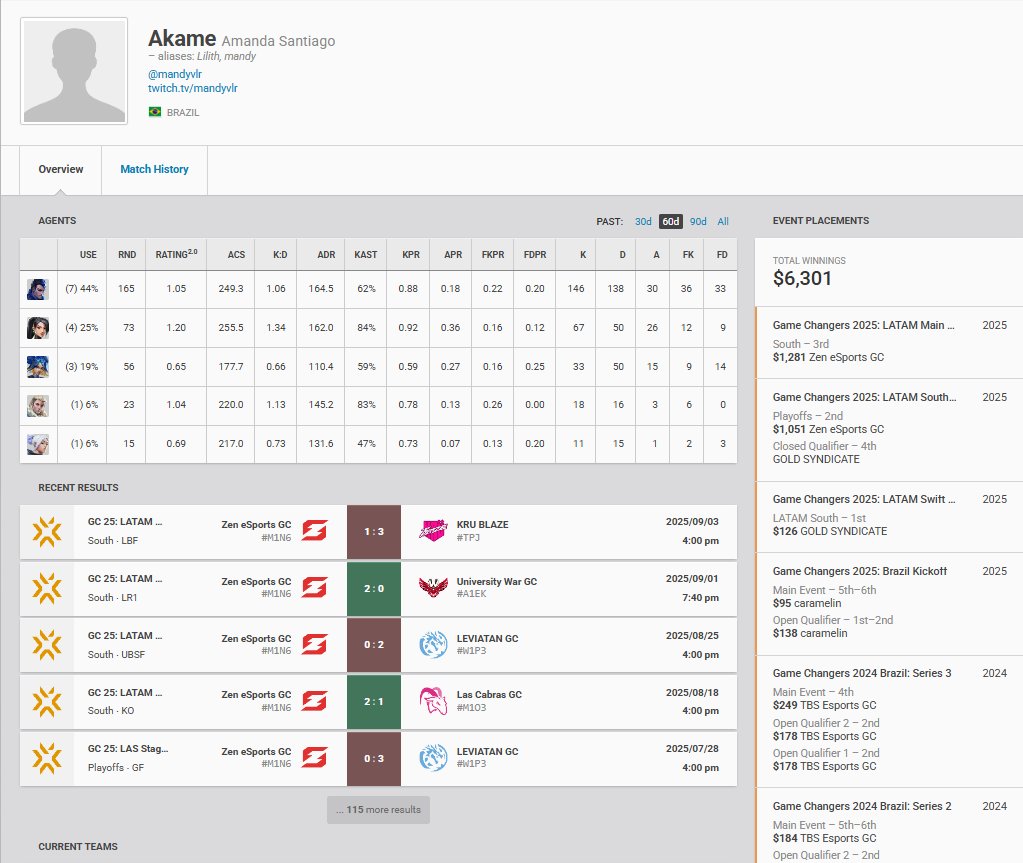
Task: Click the University War GC team name
Action: click(496, 582)
